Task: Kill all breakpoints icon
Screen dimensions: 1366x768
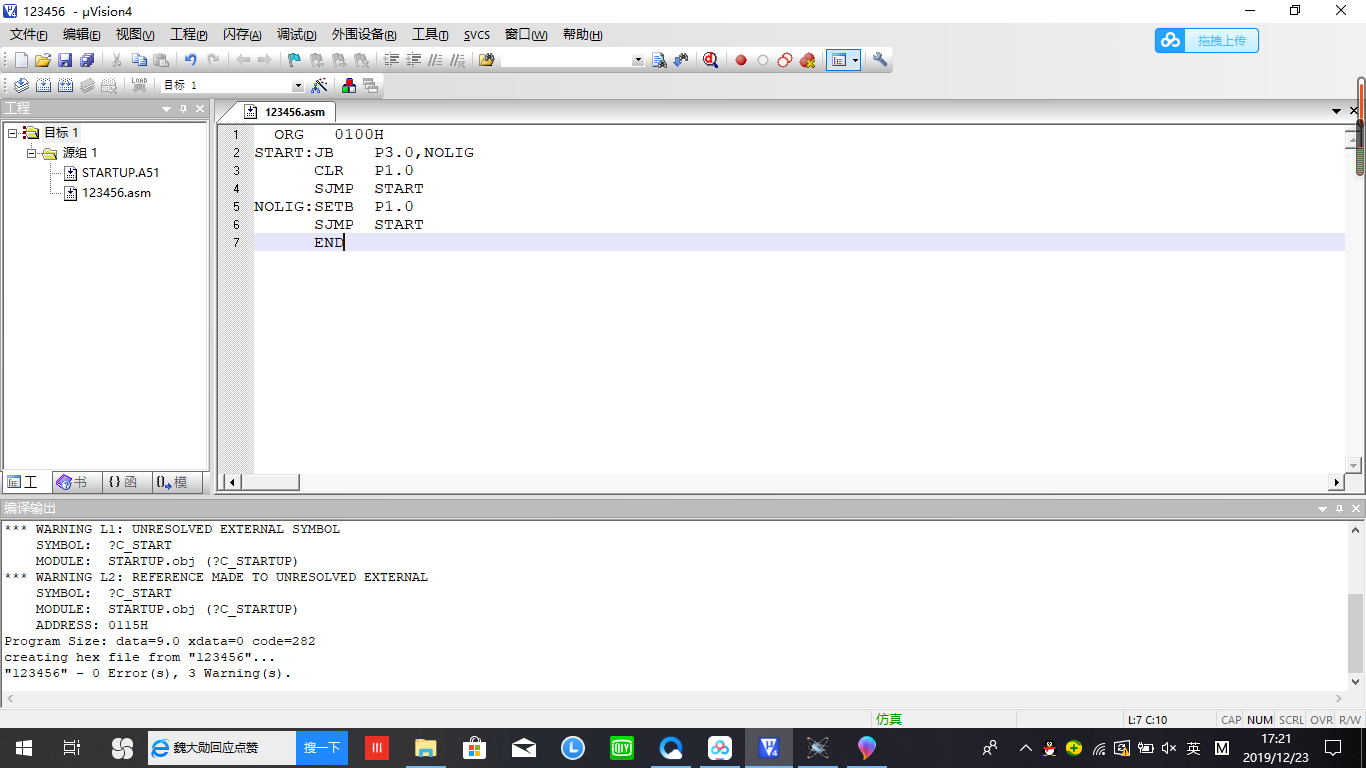Action: (x=808, y=60)
